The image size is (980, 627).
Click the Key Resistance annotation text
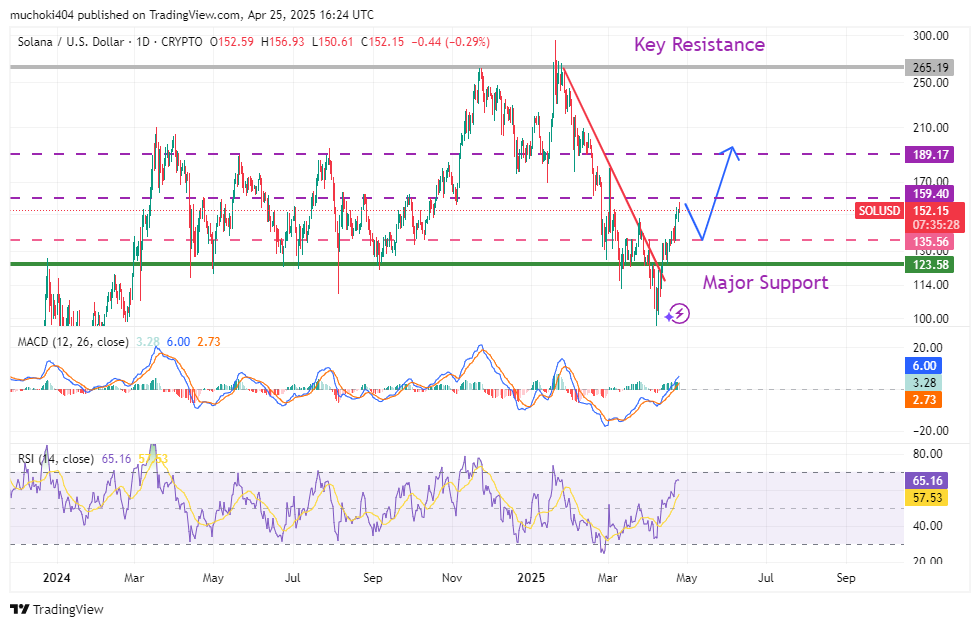coord(699,45)
